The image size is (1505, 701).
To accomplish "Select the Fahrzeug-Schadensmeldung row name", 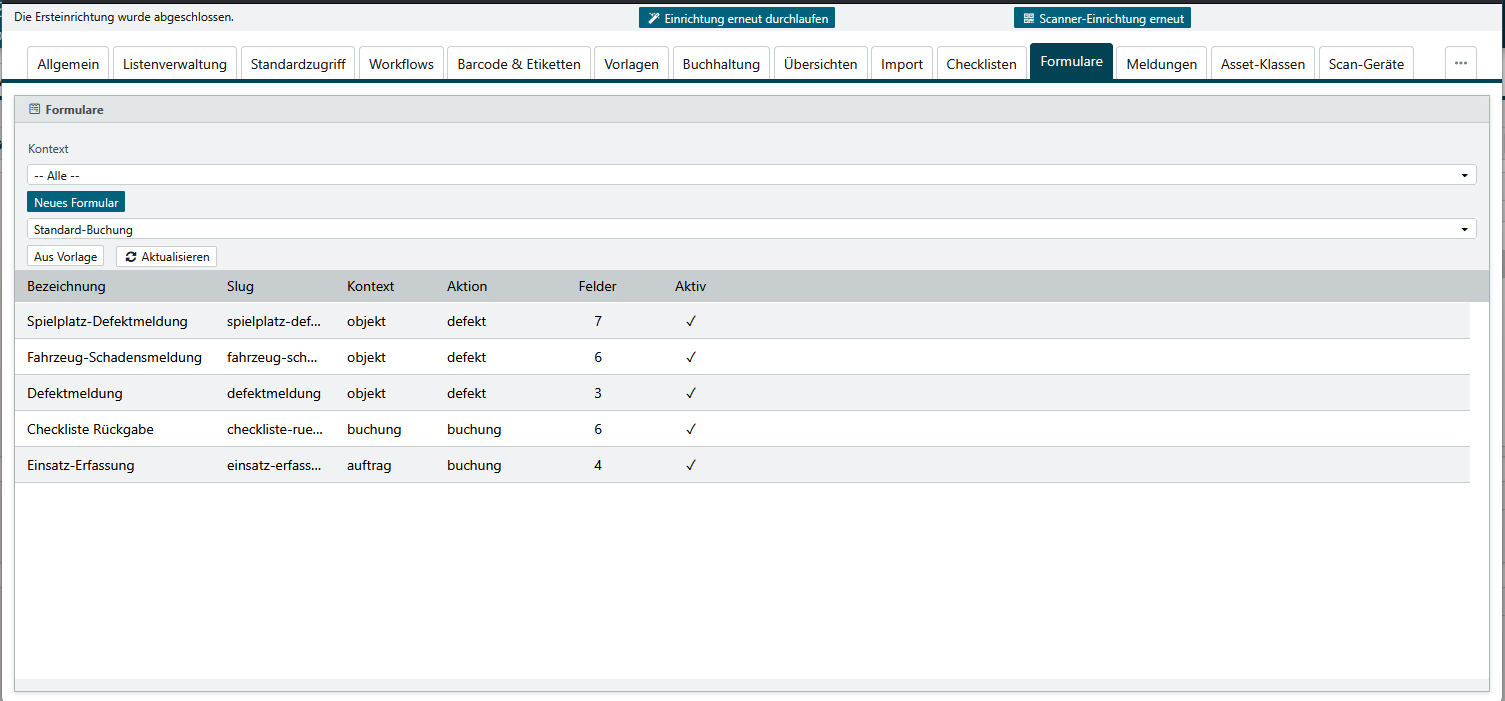I will click(x=114, y=357).
